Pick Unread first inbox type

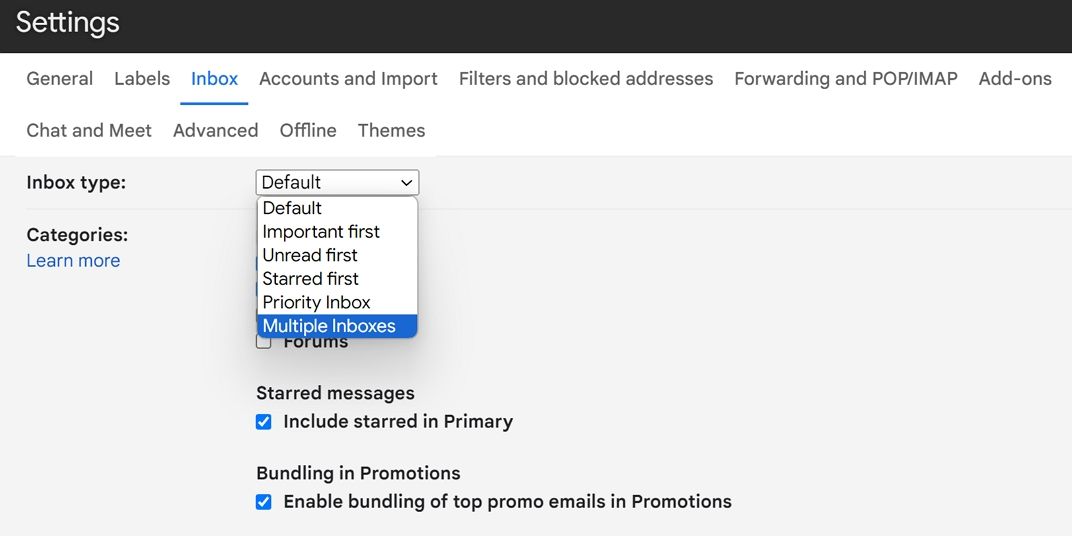[310, 255]
